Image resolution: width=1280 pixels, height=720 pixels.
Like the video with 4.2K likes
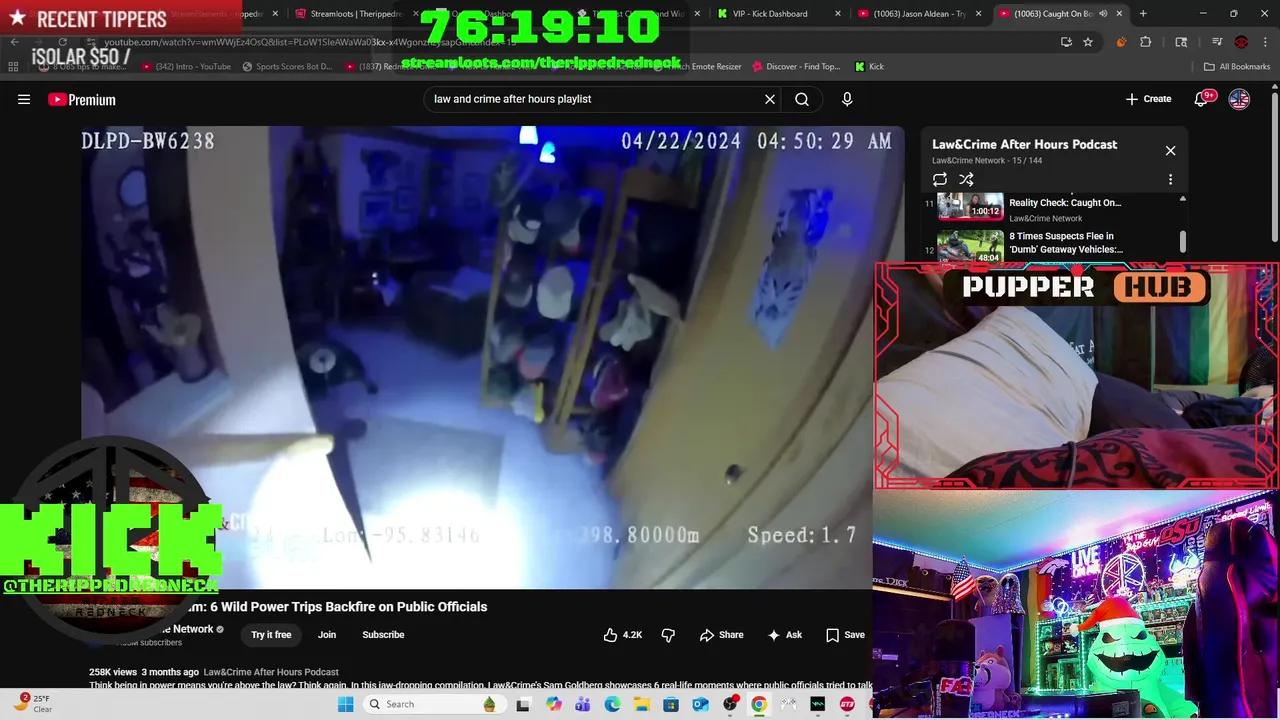[622, 635]
